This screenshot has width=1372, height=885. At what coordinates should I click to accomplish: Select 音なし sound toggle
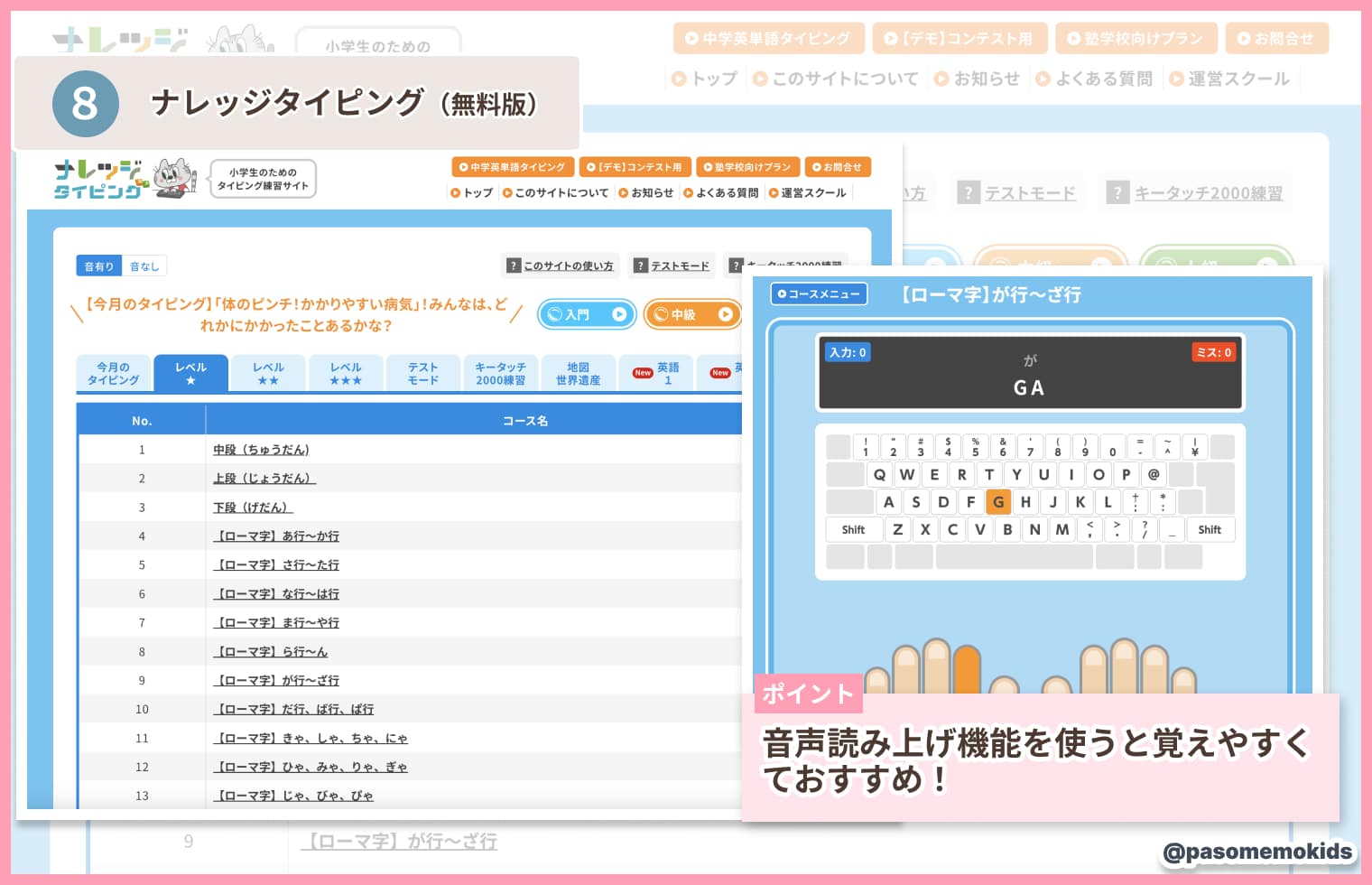pos(144,266)
